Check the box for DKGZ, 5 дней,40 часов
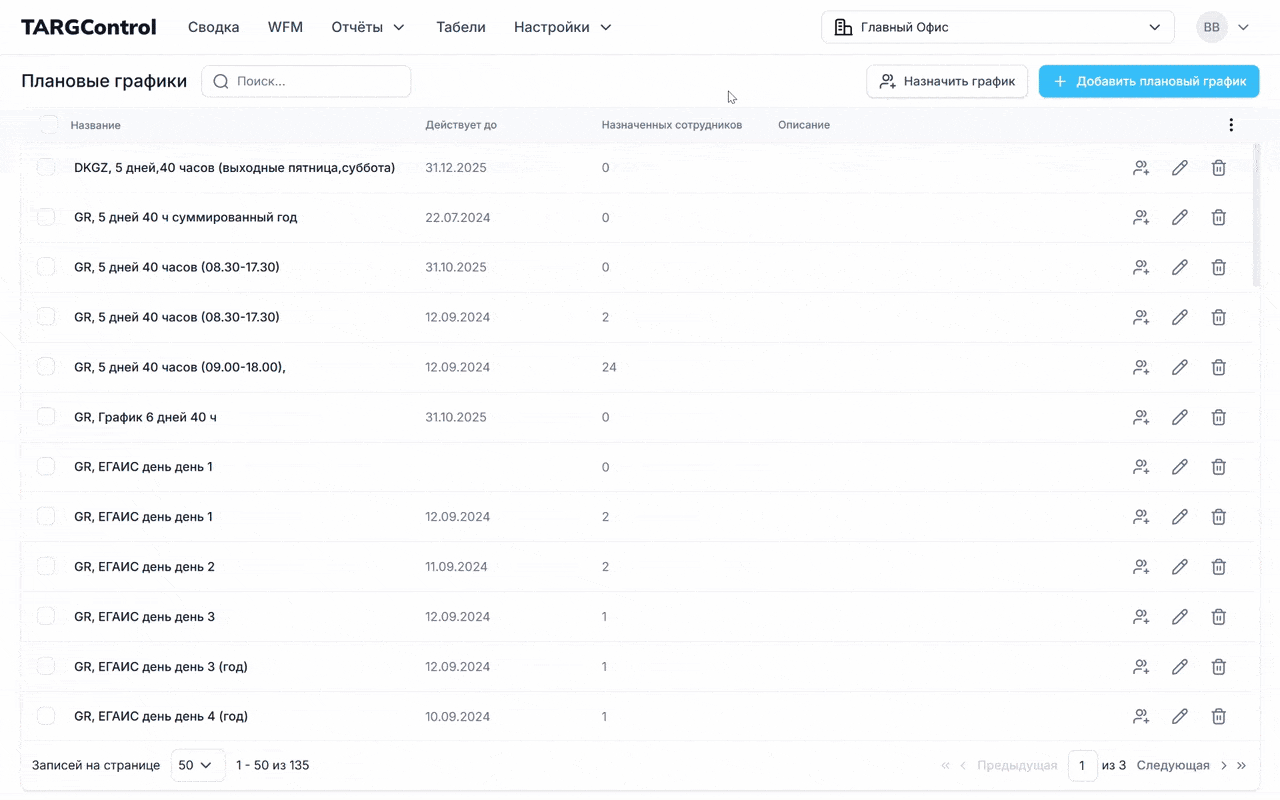The height and width of the screenshot is (800, 1280). tap(46, 168)
